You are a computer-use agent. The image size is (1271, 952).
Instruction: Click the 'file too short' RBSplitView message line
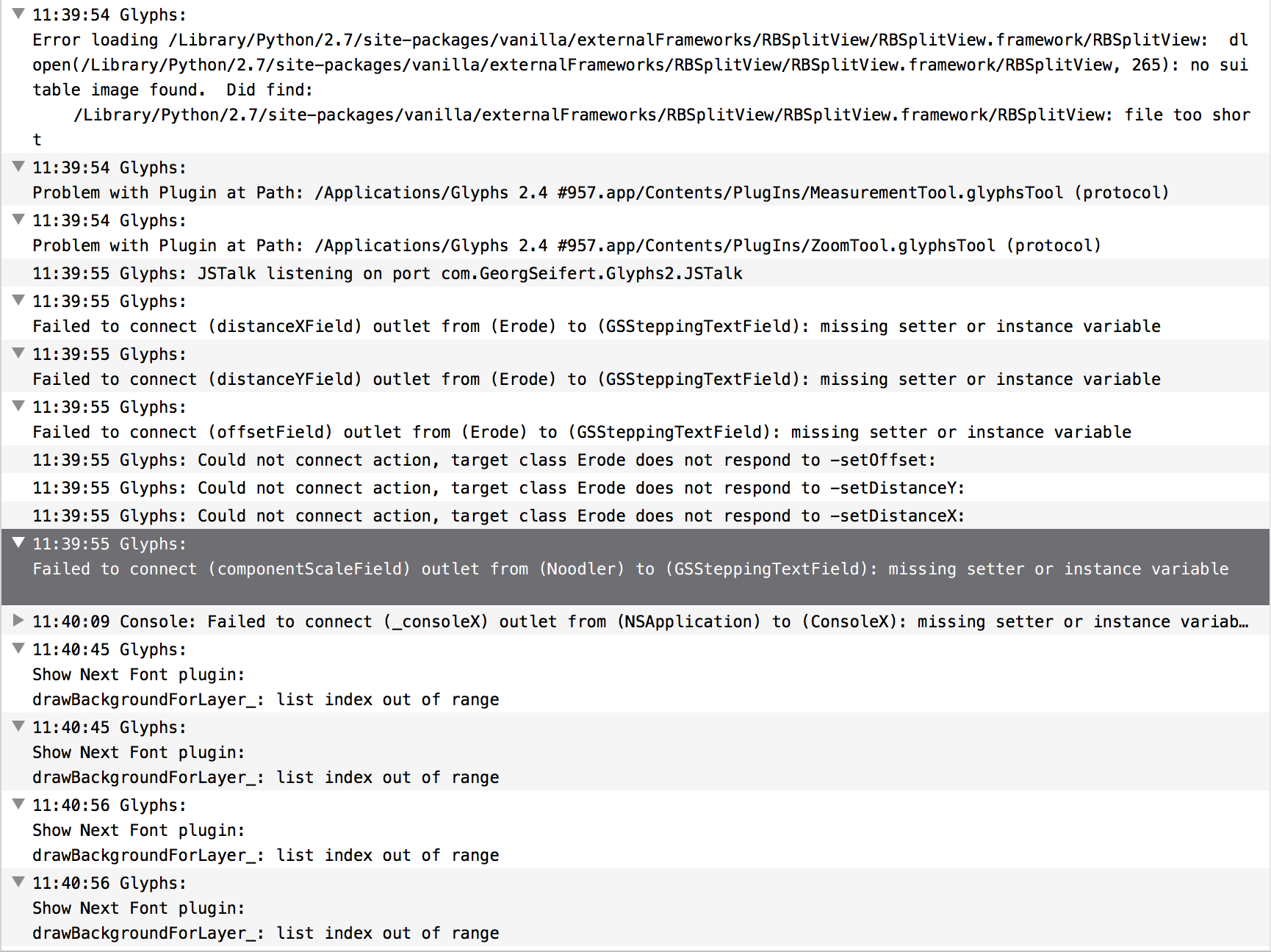coord(661,115)
